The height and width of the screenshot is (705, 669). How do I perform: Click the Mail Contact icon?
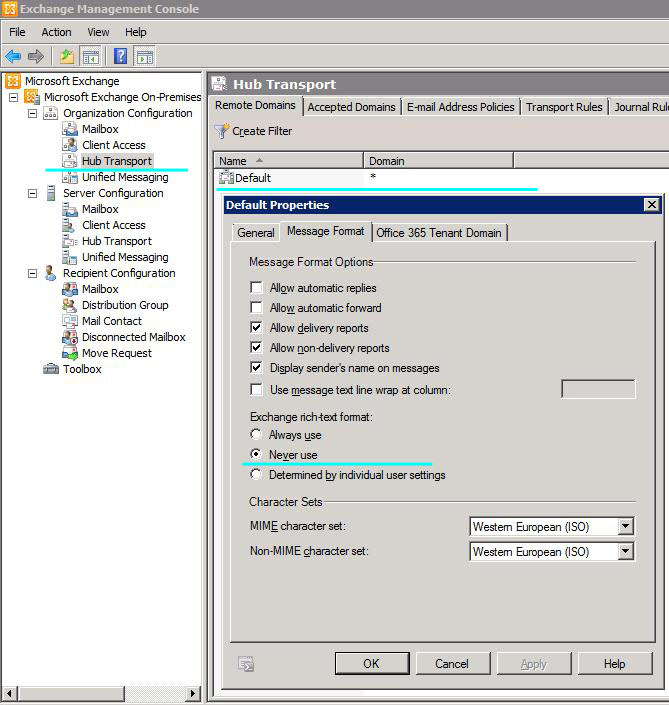coord(70,321)
